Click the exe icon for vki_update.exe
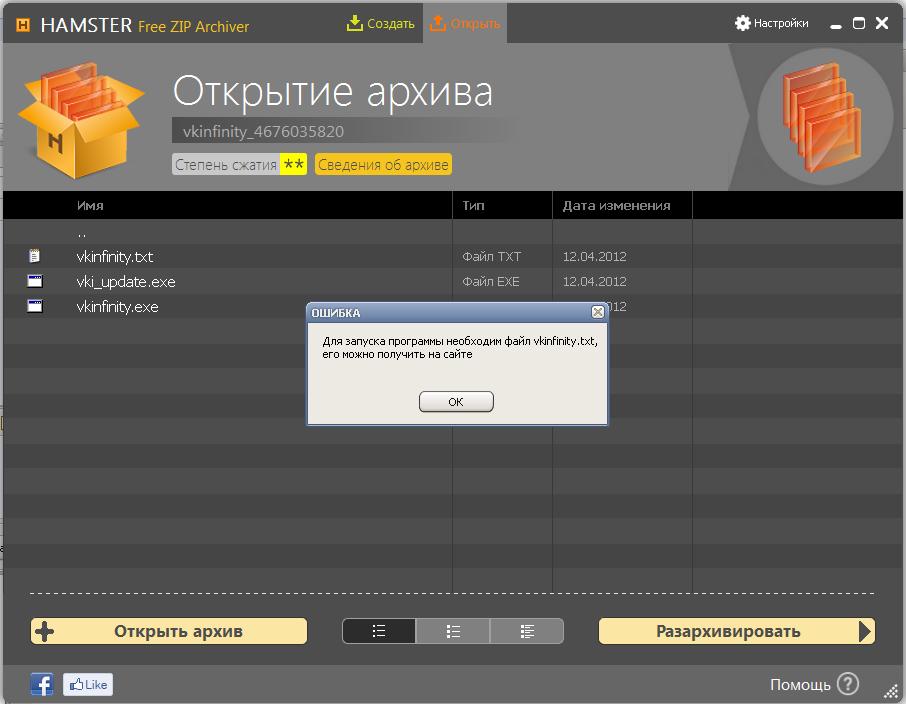 tap(35, 281)
